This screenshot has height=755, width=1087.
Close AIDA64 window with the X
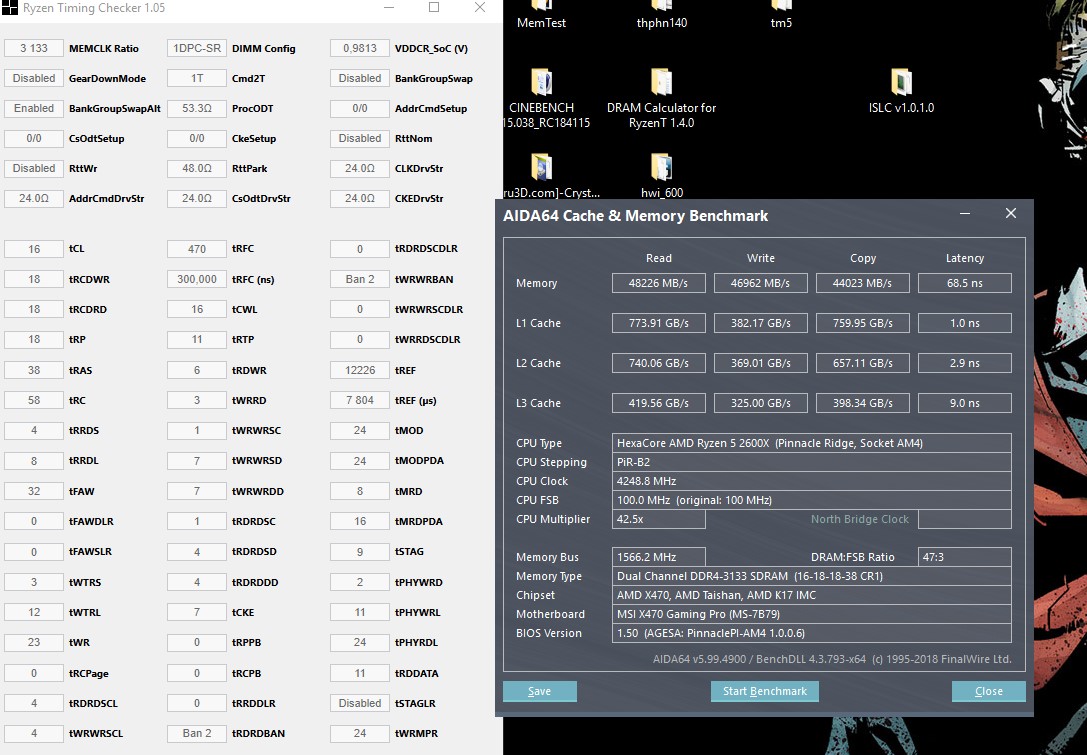pyautogui.click(x=1011, y=214)
